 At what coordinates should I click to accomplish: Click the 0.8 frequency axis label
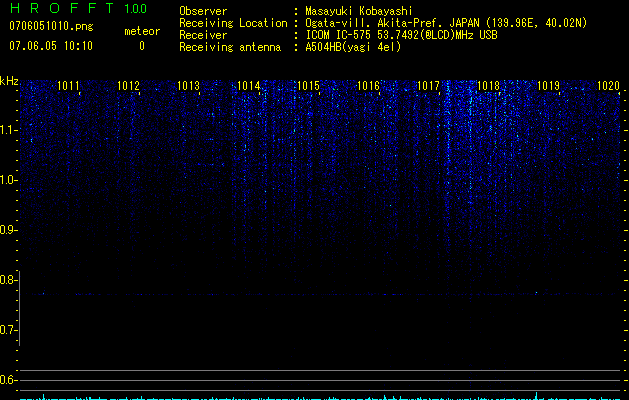click(7, 280)
